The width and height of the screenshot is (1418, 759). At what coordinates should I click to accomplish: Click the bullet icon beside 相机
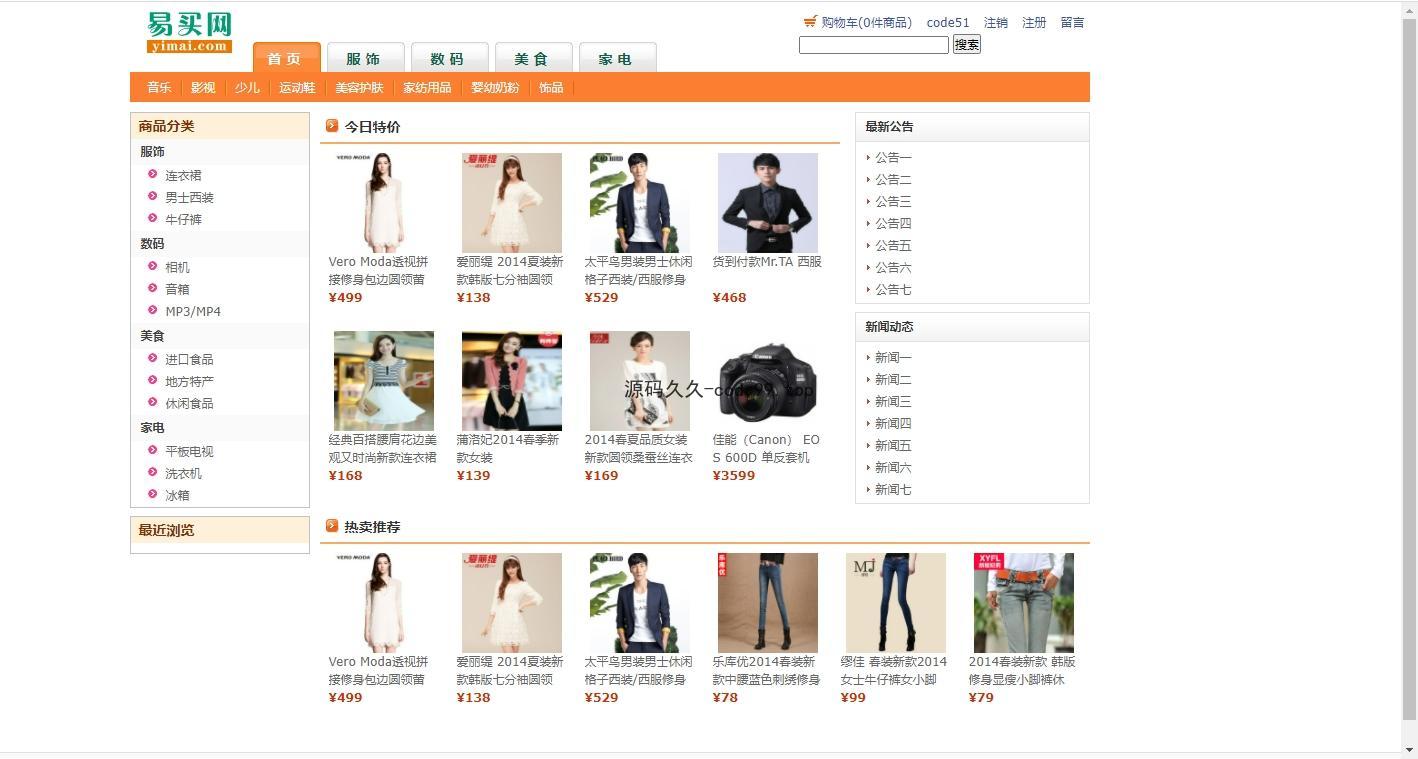[x=153, y=266]
